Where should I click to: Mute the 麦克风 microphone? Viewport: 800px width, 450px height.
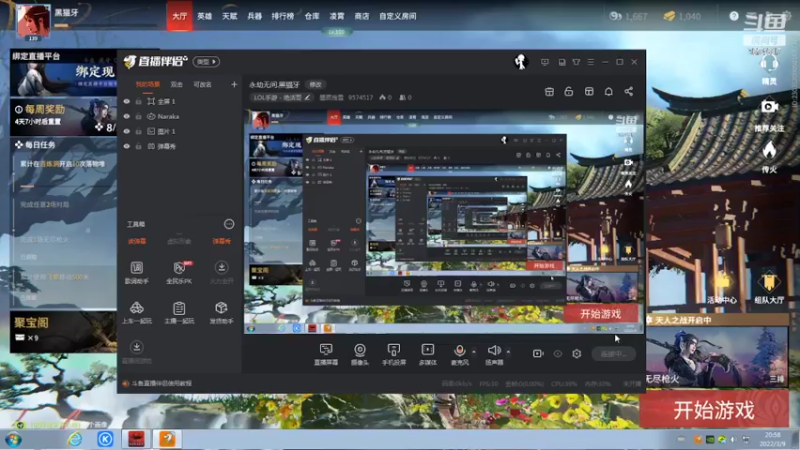(459, 354)
